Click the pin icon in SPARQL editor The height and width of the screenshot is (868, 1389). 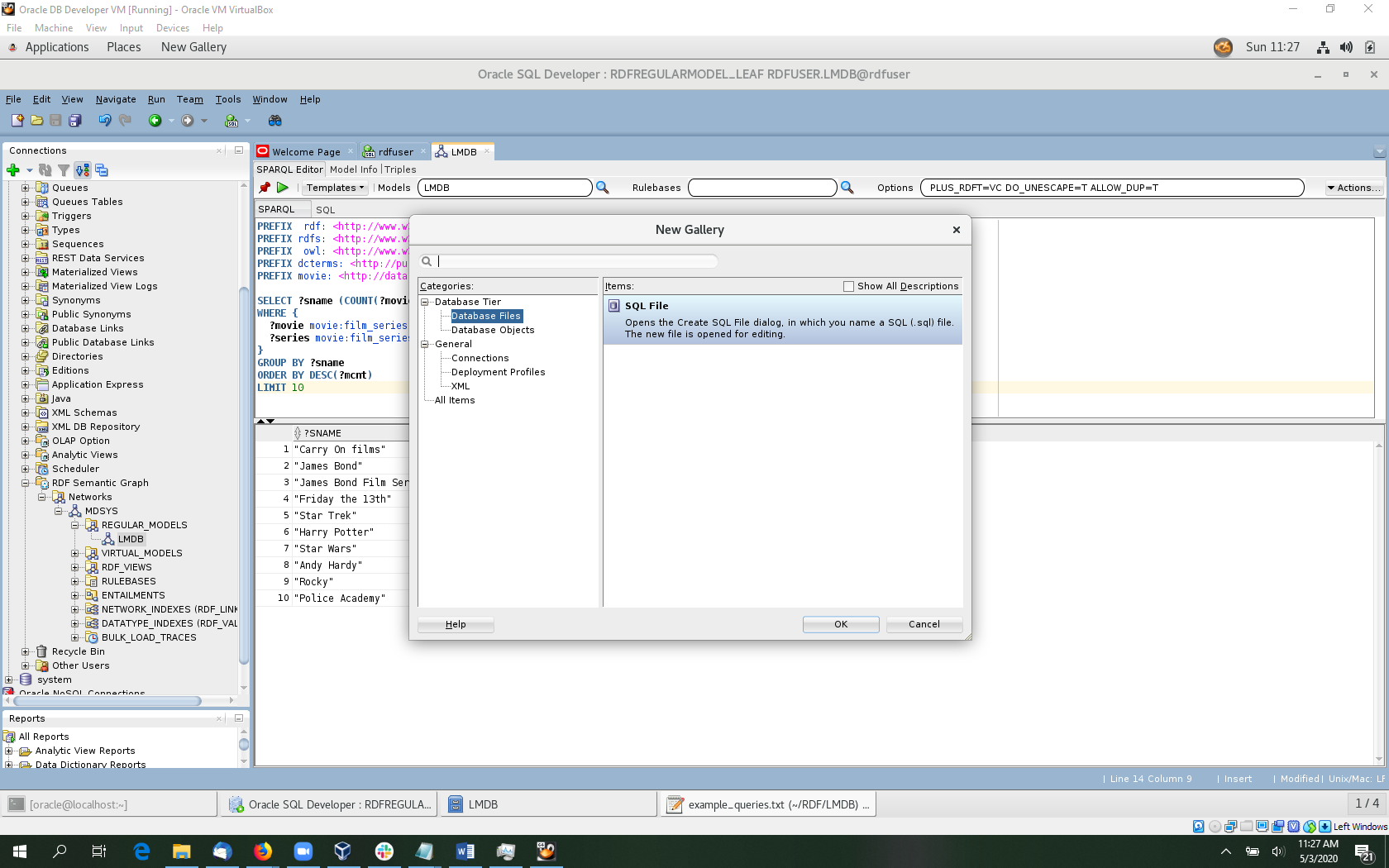(265, 188)
